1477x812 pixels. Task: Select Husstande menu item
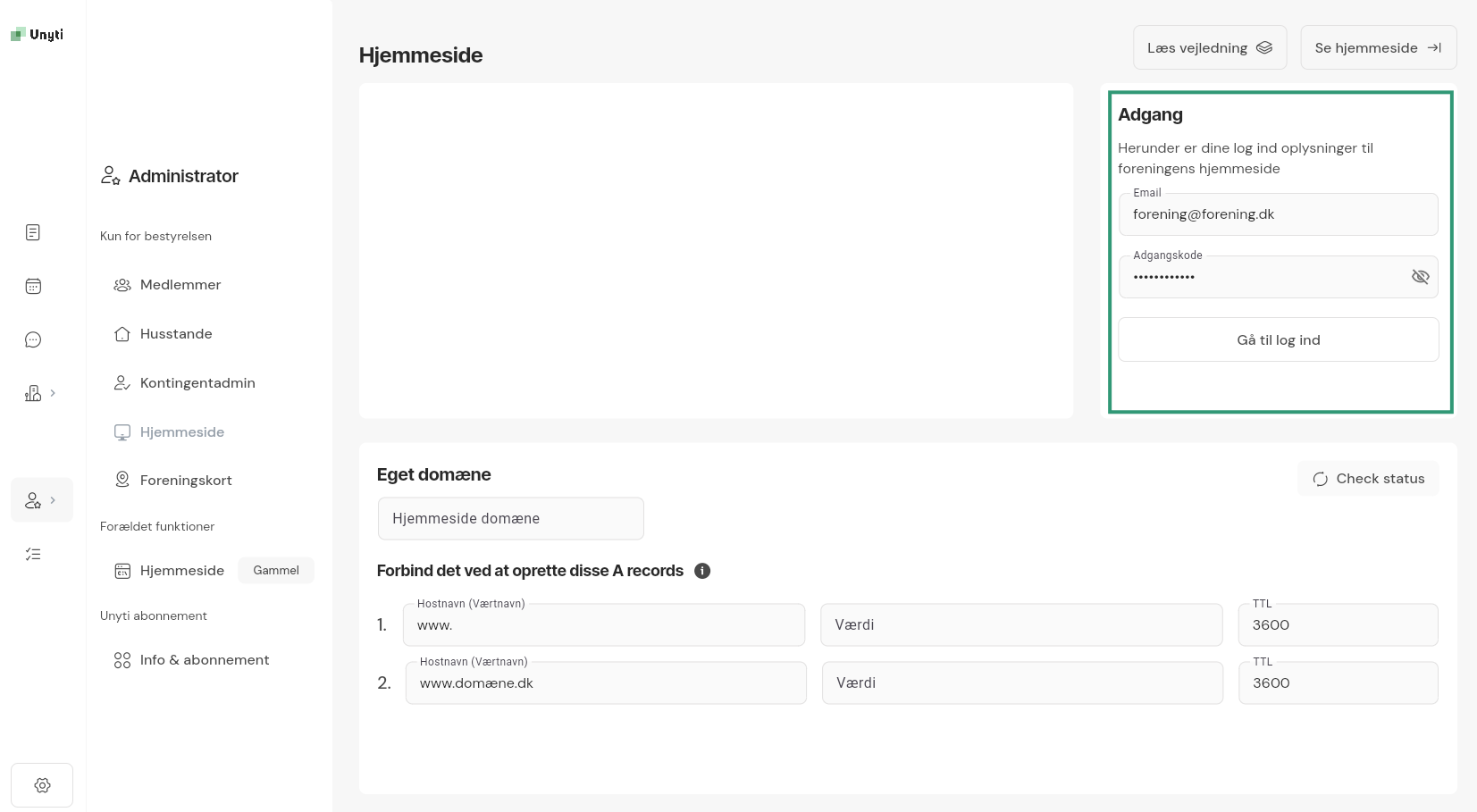(175, 334)
